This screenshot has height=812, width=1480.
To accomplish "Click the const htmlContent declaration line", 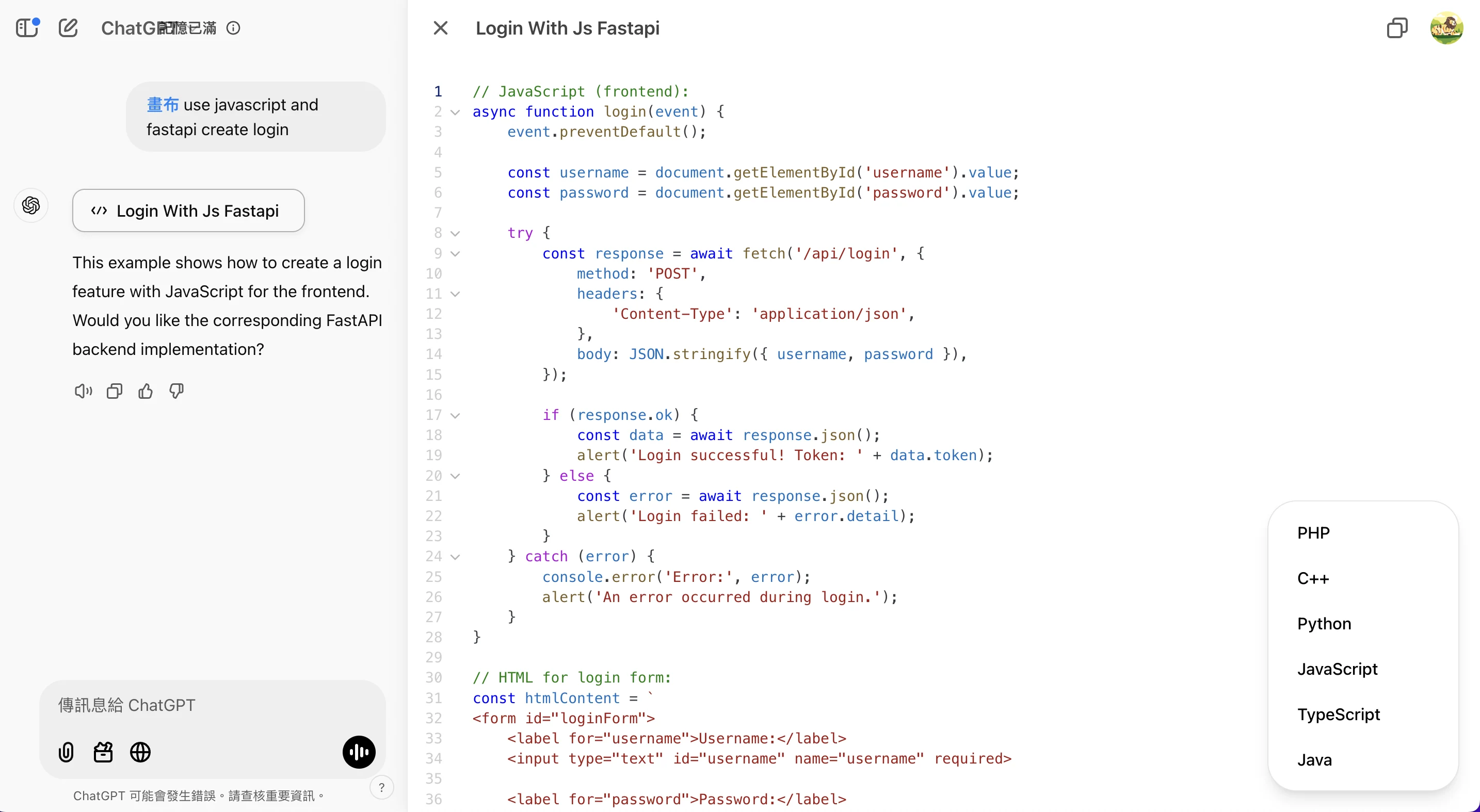I will 563,699.
